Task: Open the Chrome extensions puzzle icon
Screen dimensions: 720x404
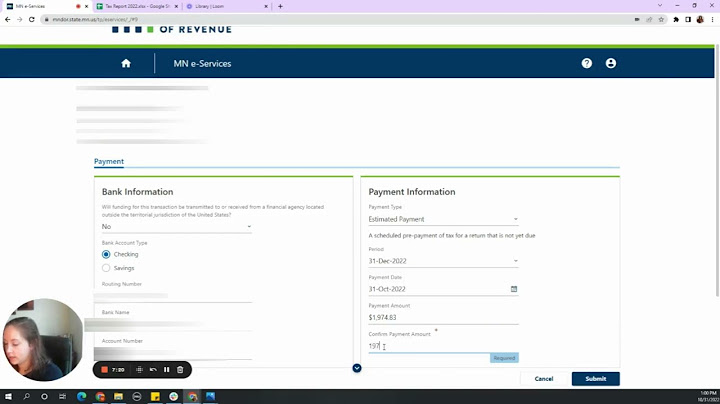Action: (x=676, y=19)
